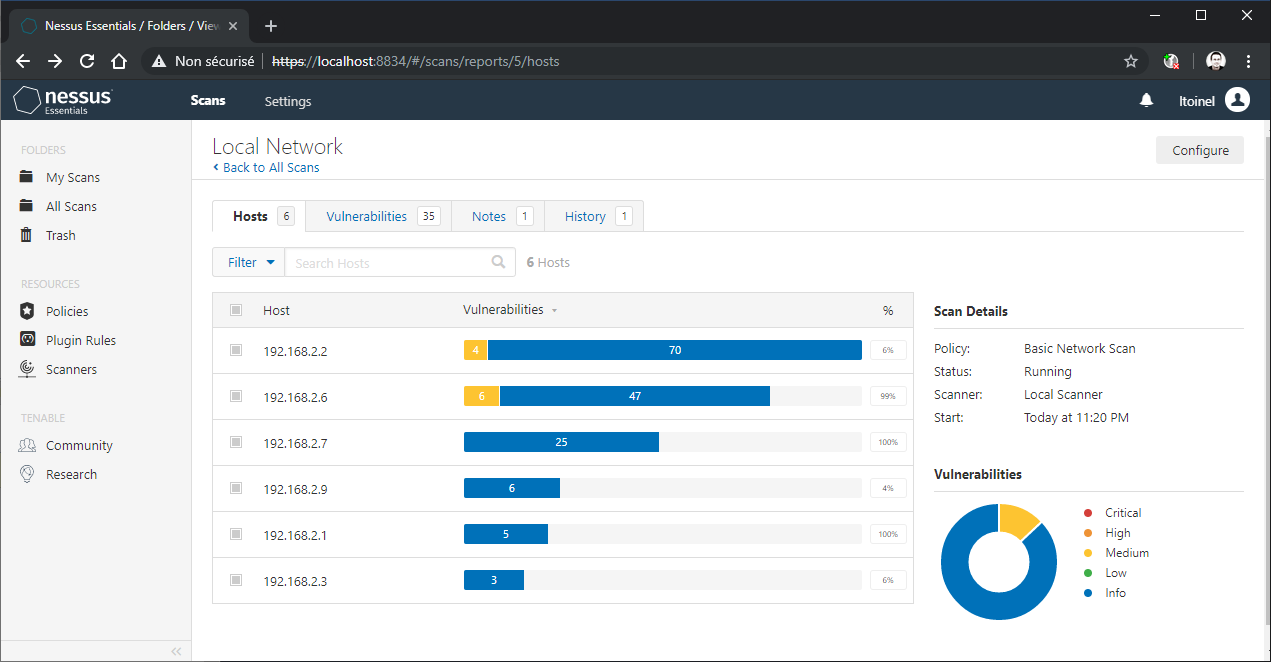Collapse the sidebar with double chevron
This screenshot has height=662, width=1271.
pos(176,651)
